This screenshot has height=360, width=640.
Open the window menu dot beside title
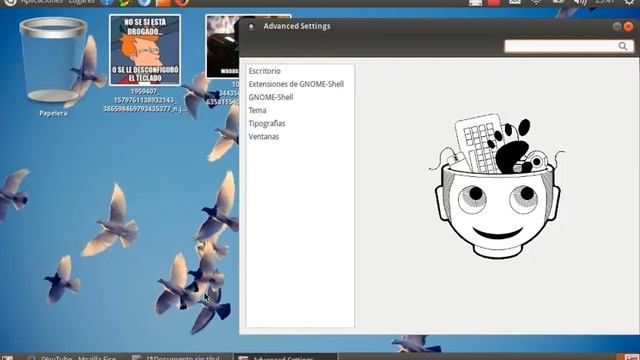[x=251, y=27]
